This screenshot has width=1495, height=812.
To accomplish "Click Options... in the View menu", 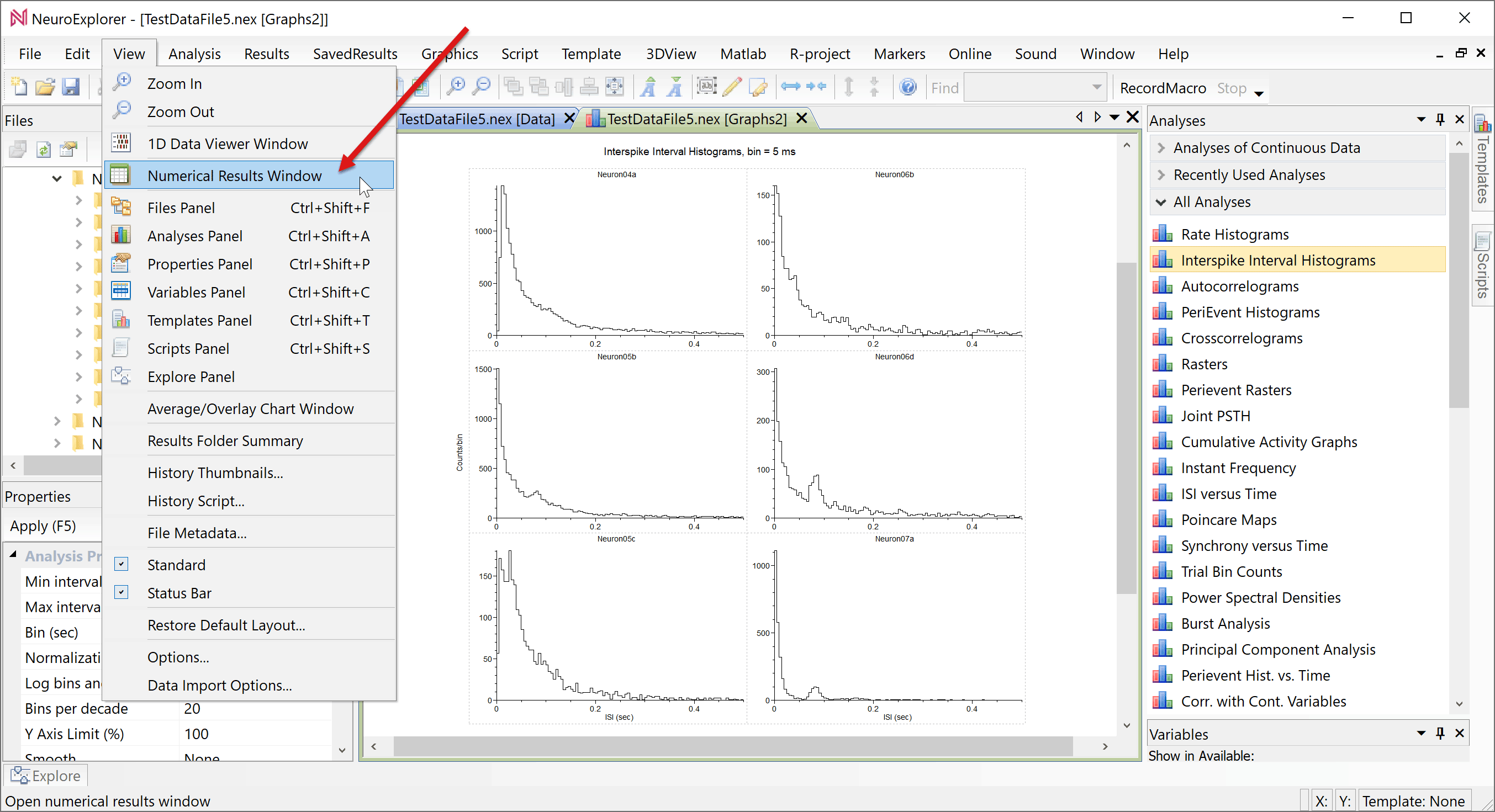I will pyautogui.click(x=178, y=657).
